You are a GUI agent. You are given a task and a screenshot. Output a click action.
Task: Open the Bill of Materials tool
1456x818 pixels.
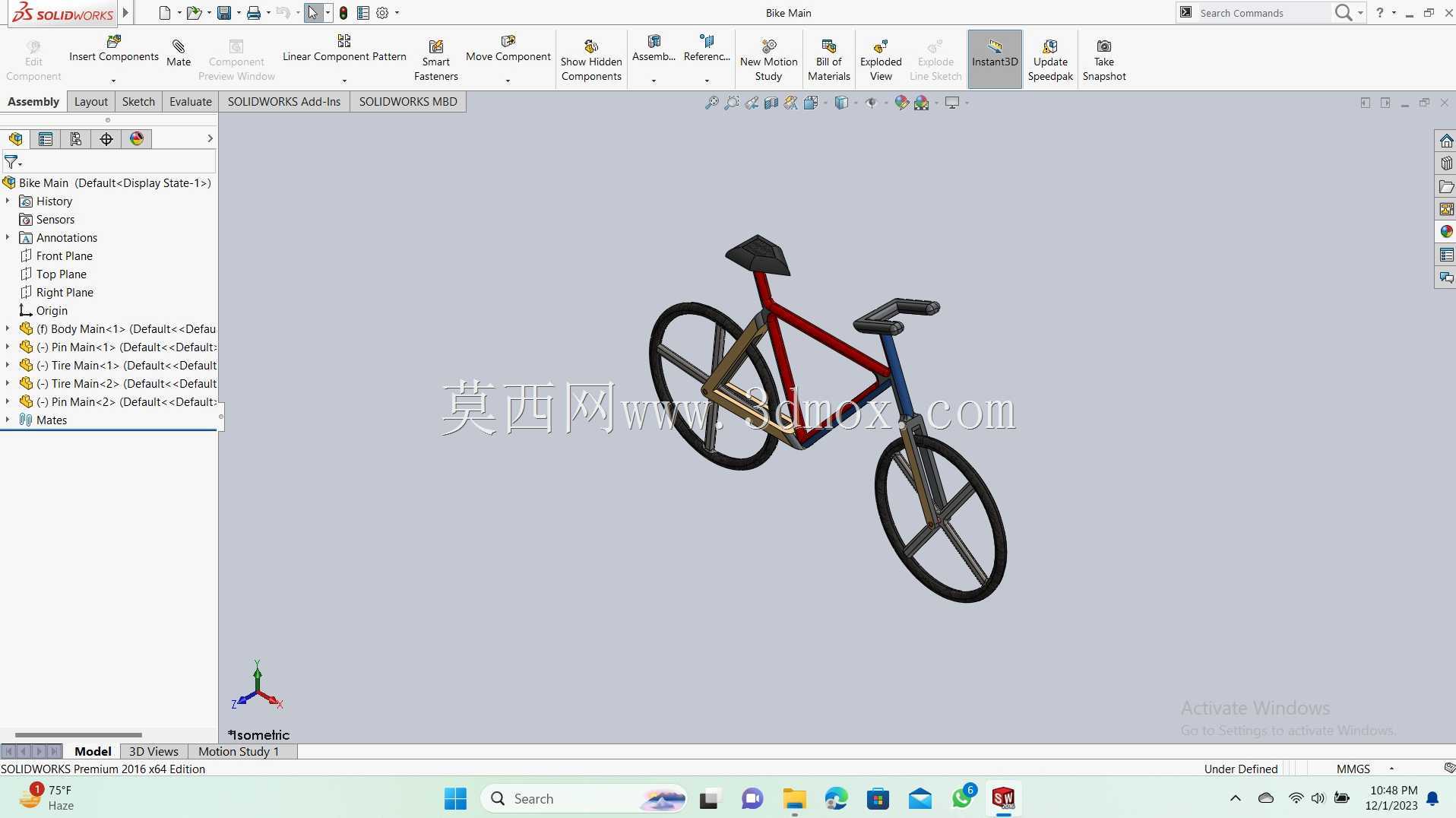point(829,60)
